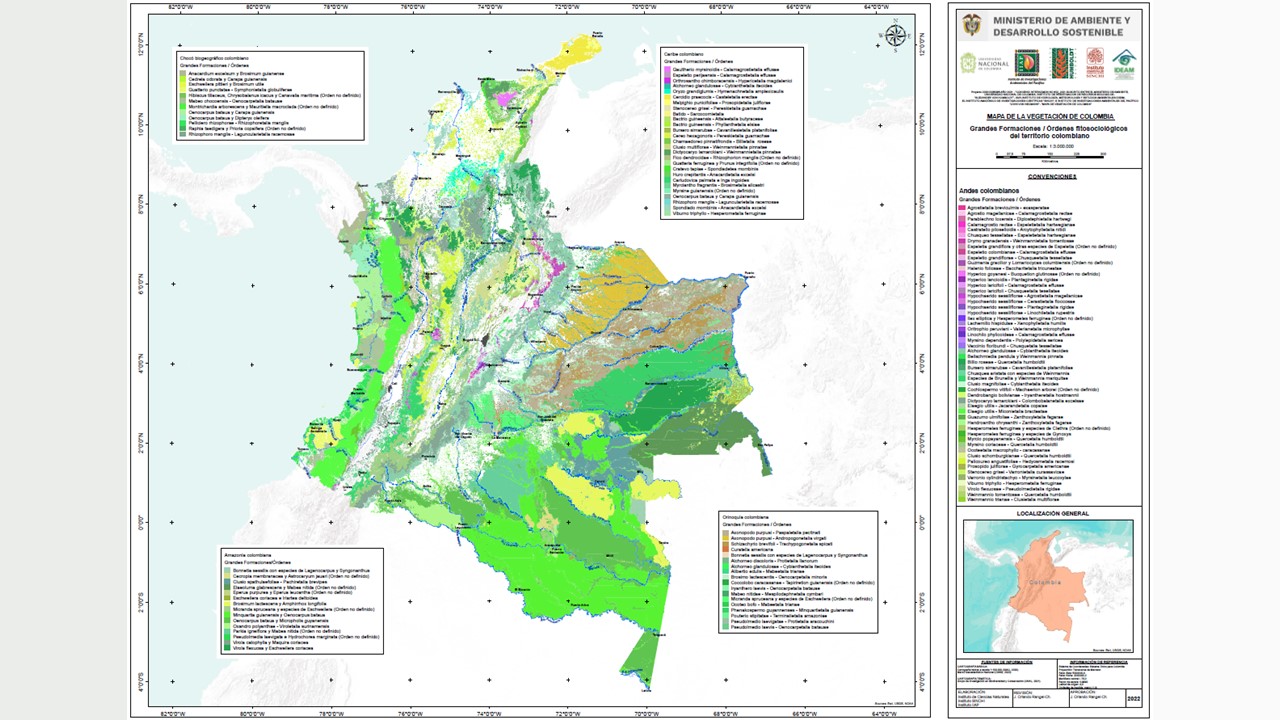Click the 'MINISTERIO DE AMBIENTE Y DESARROLLO SOSTENIBLE' header

(x=1061, y=26)
